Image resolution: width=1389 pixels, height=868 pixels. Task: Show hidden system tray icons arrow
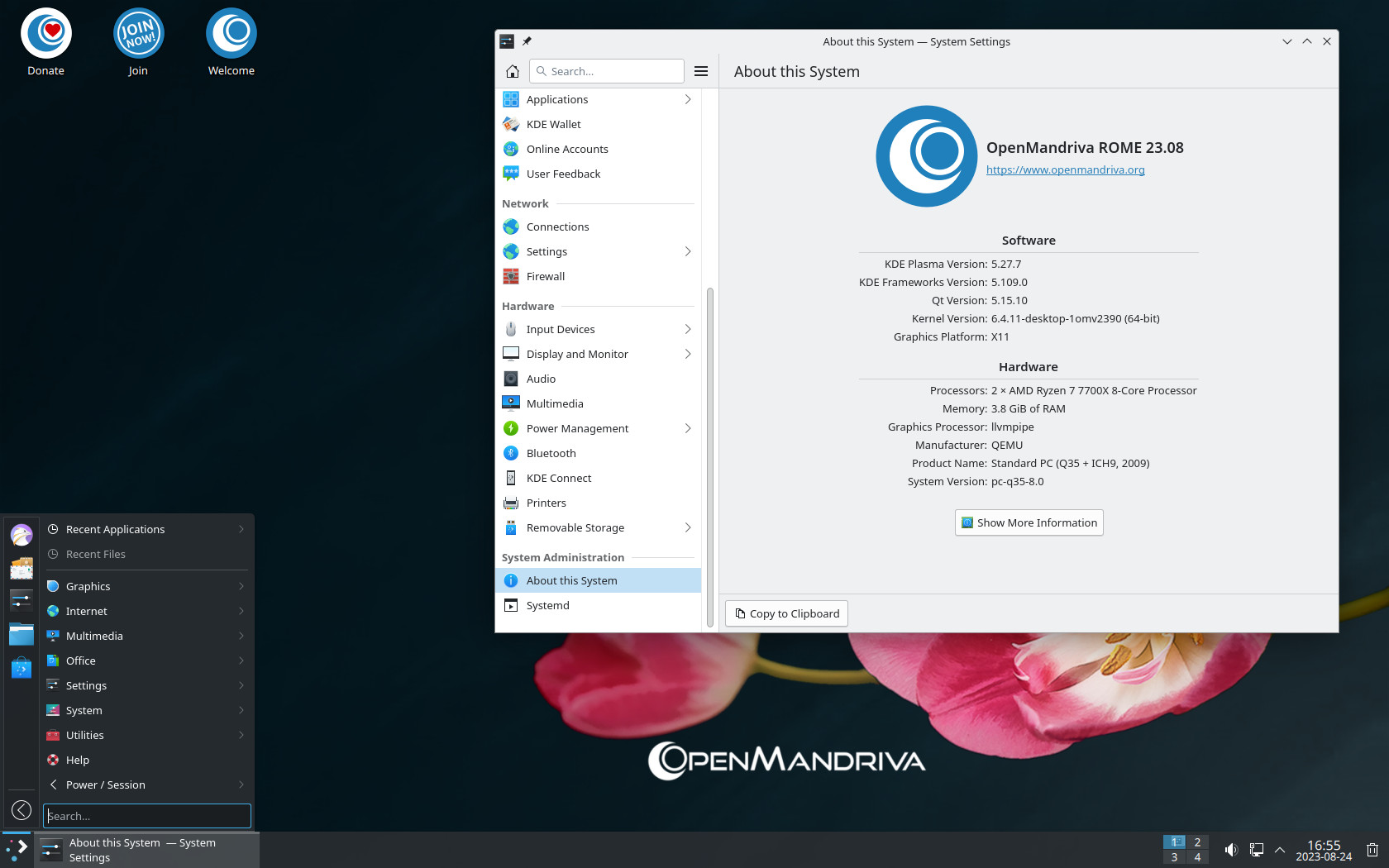coord(1280,850)
